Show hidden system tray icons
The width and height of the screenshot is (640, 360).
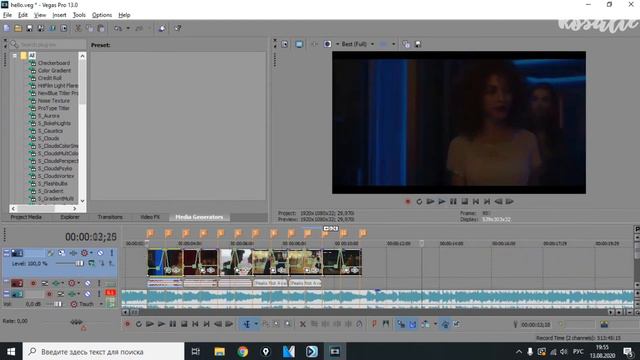[519, 351]
